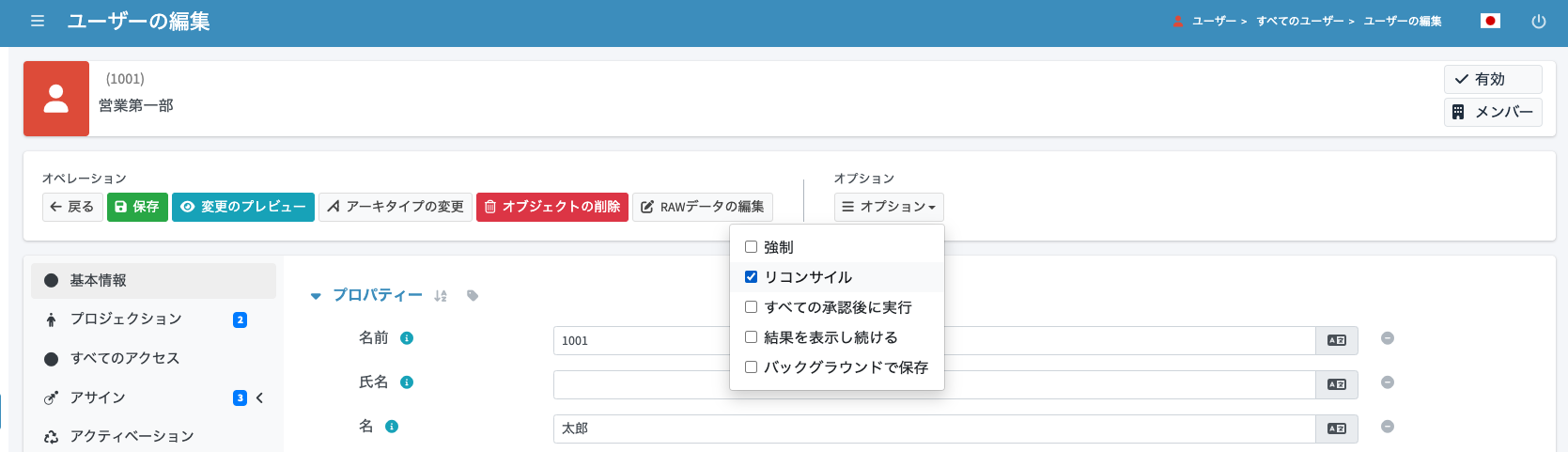Click the 名 input field containing 太郎
Image resolution: width=1568 pixels, height=452 pixels.
(x=934, y=429)
